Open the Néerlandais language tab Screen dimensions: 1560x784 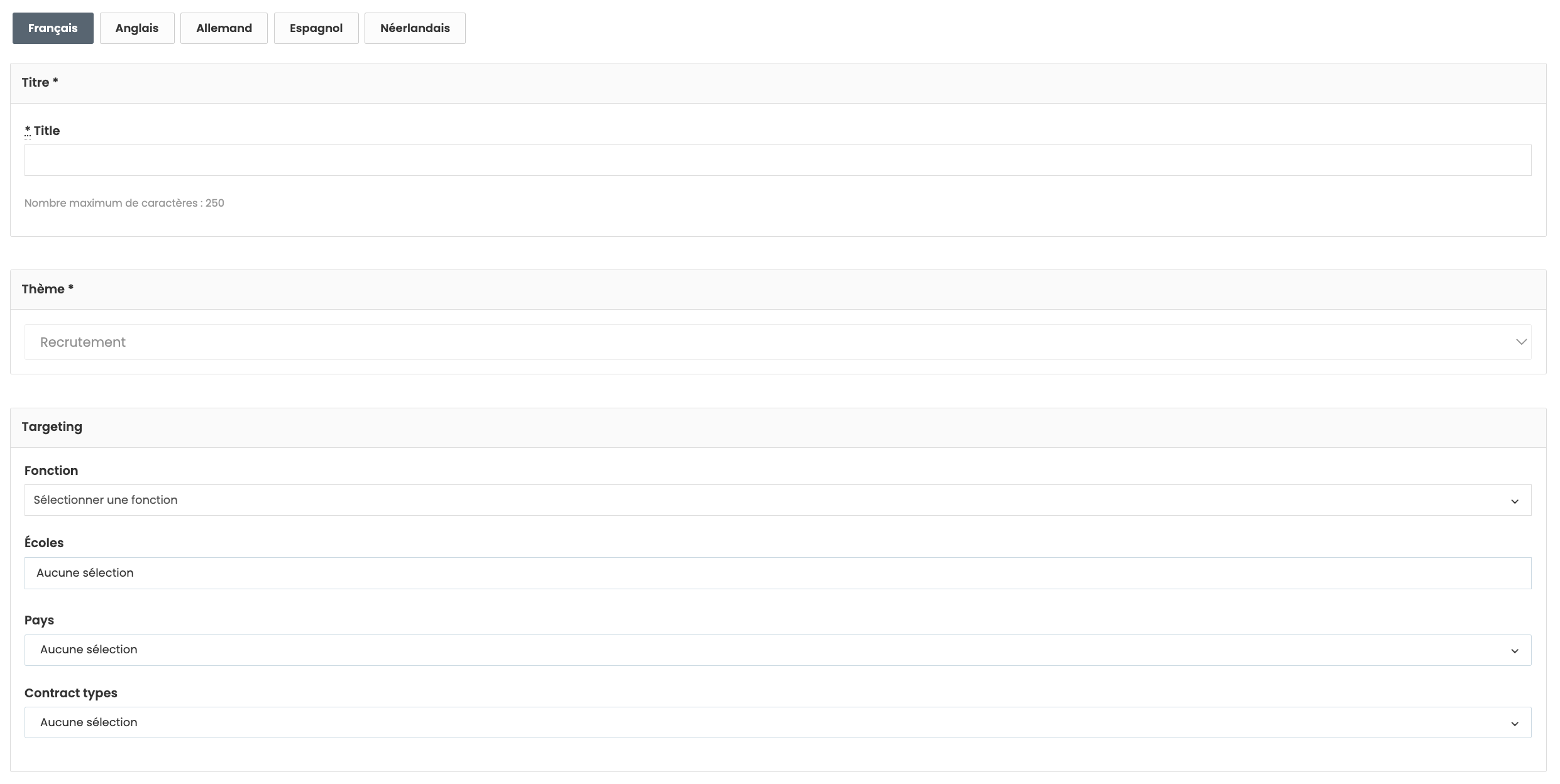pyautogui.click(x=415, y=28)
